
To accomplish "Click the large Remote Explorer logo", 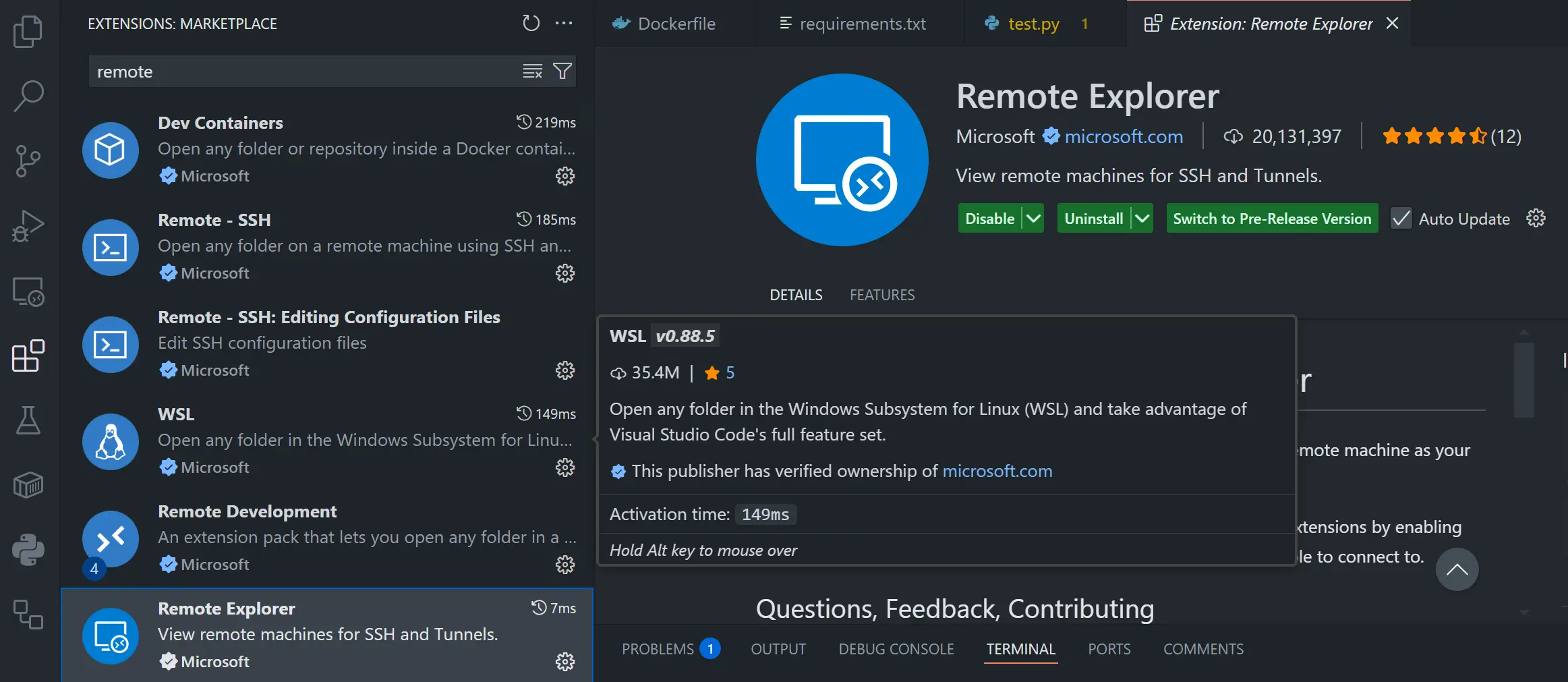I will click(x=842, y=160).
